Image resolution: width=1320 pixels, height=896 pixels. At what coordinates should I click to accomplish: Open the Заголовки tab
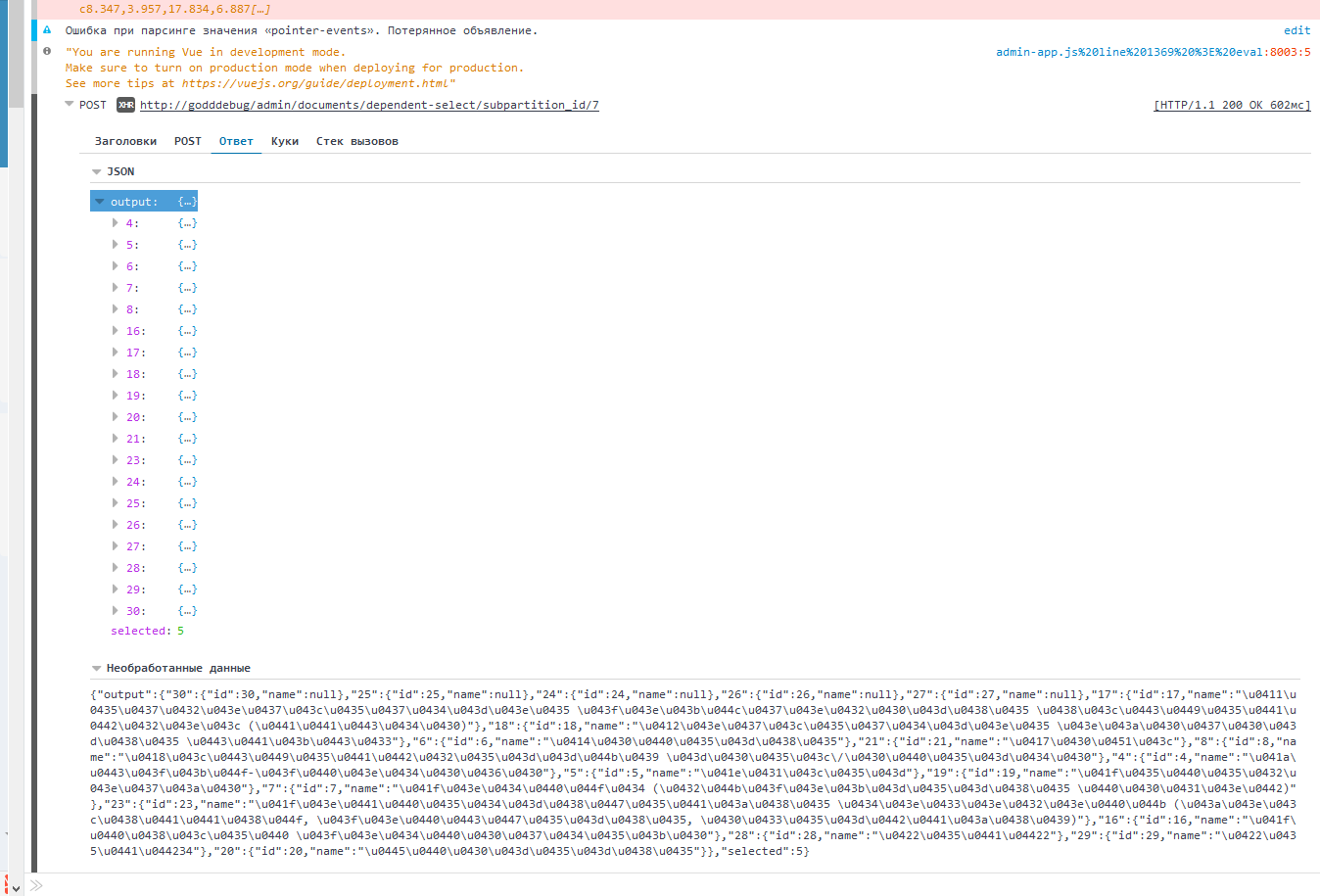click(125, 141)
